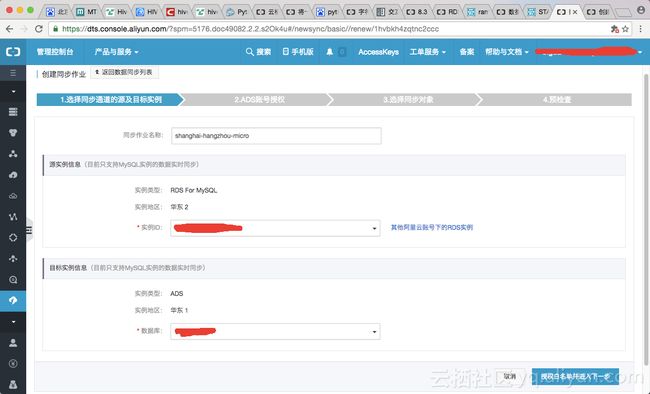Click the hamburger icon atop the sidebar
The image size is (650, 394).
point(13,73)
